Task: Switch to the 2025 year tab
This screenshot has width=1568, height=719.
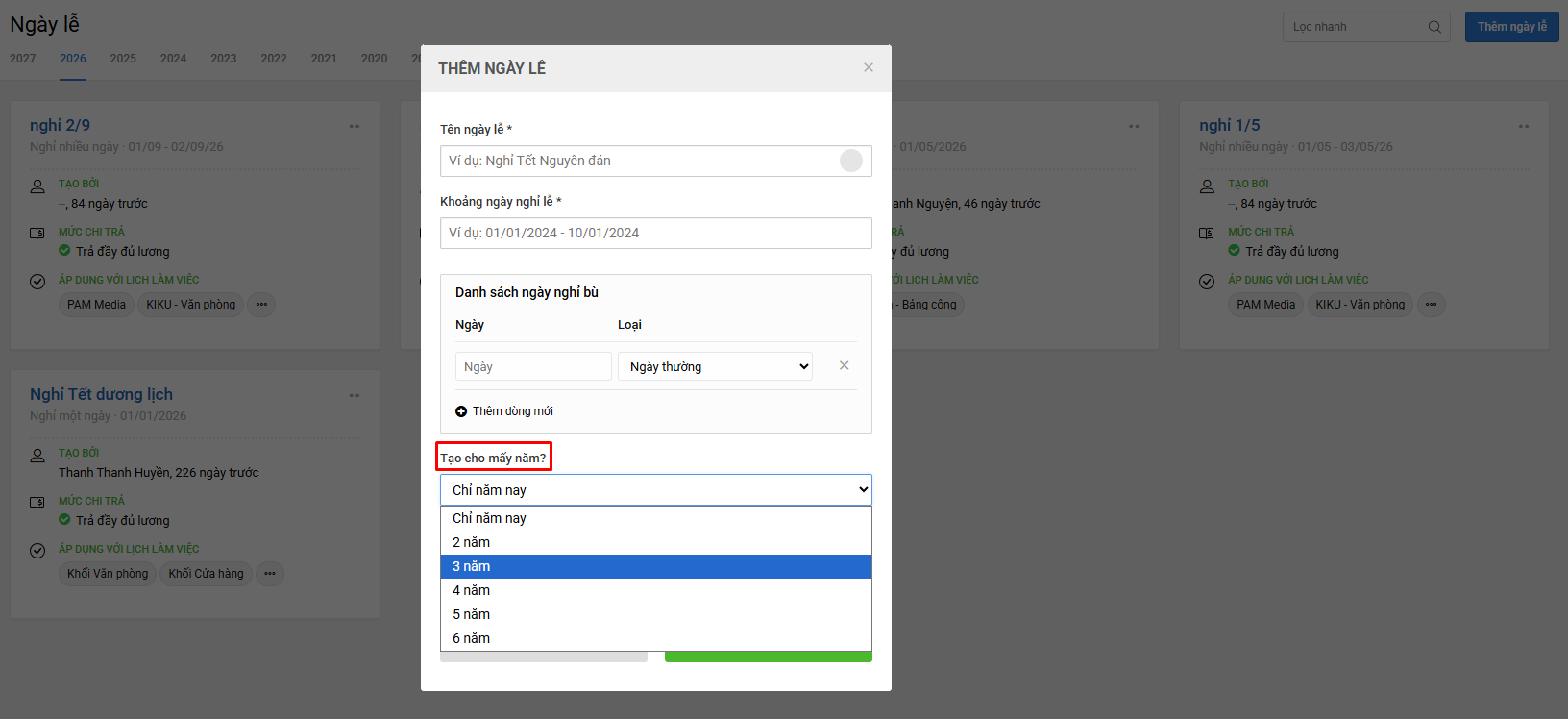Action: tap(123, 59)
